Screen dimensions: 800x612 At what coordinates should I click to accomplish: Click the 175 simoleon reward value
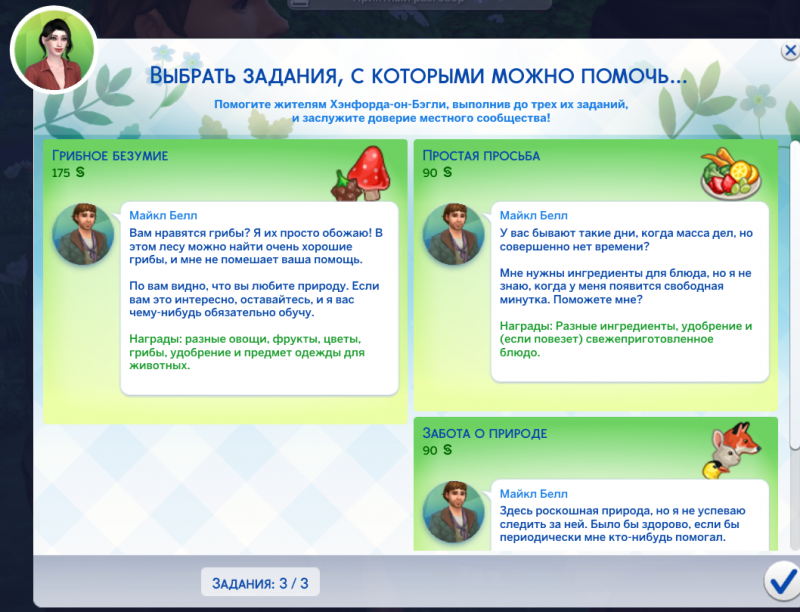(68, 172)
